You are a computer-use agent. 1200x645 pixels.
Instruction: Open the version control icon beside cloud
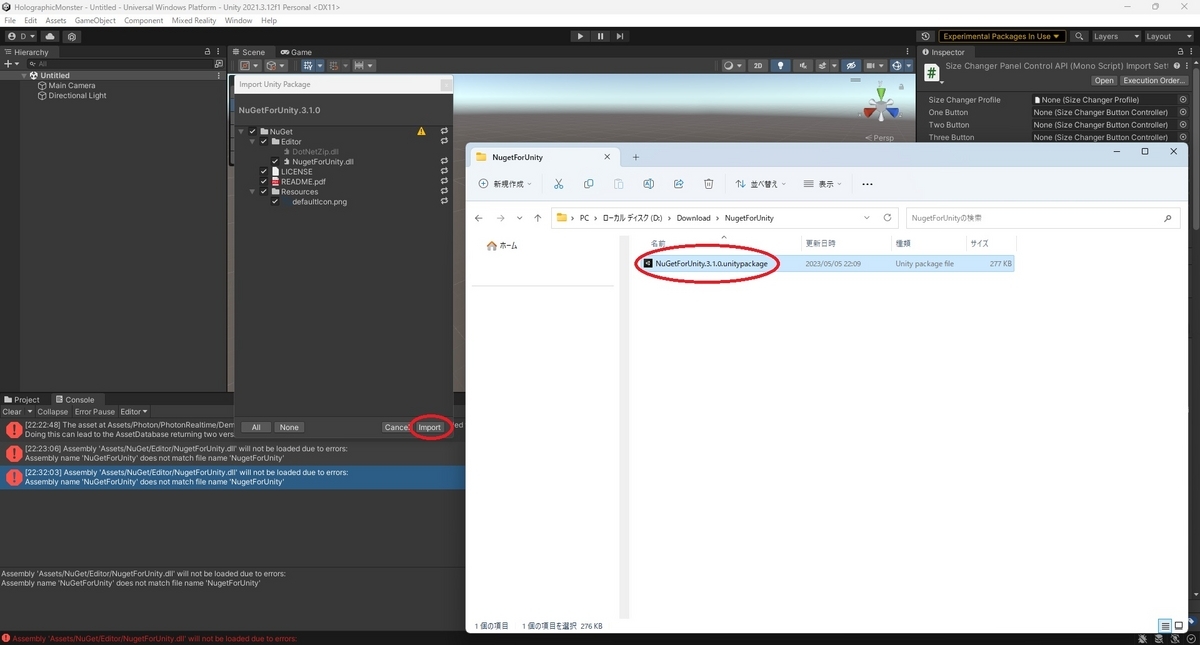point(72,36)
